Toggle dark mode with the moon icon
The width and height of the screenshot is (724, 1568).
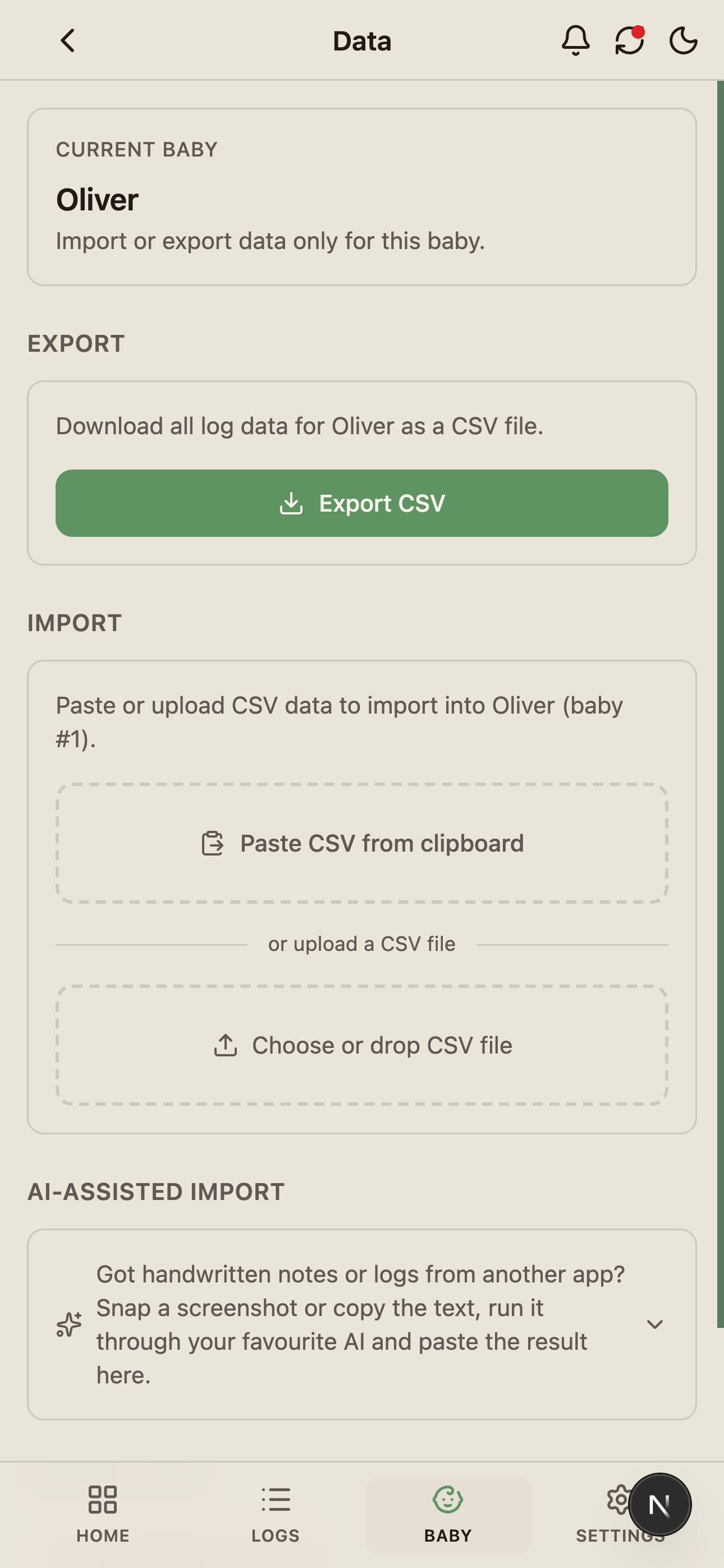[683, 41]
